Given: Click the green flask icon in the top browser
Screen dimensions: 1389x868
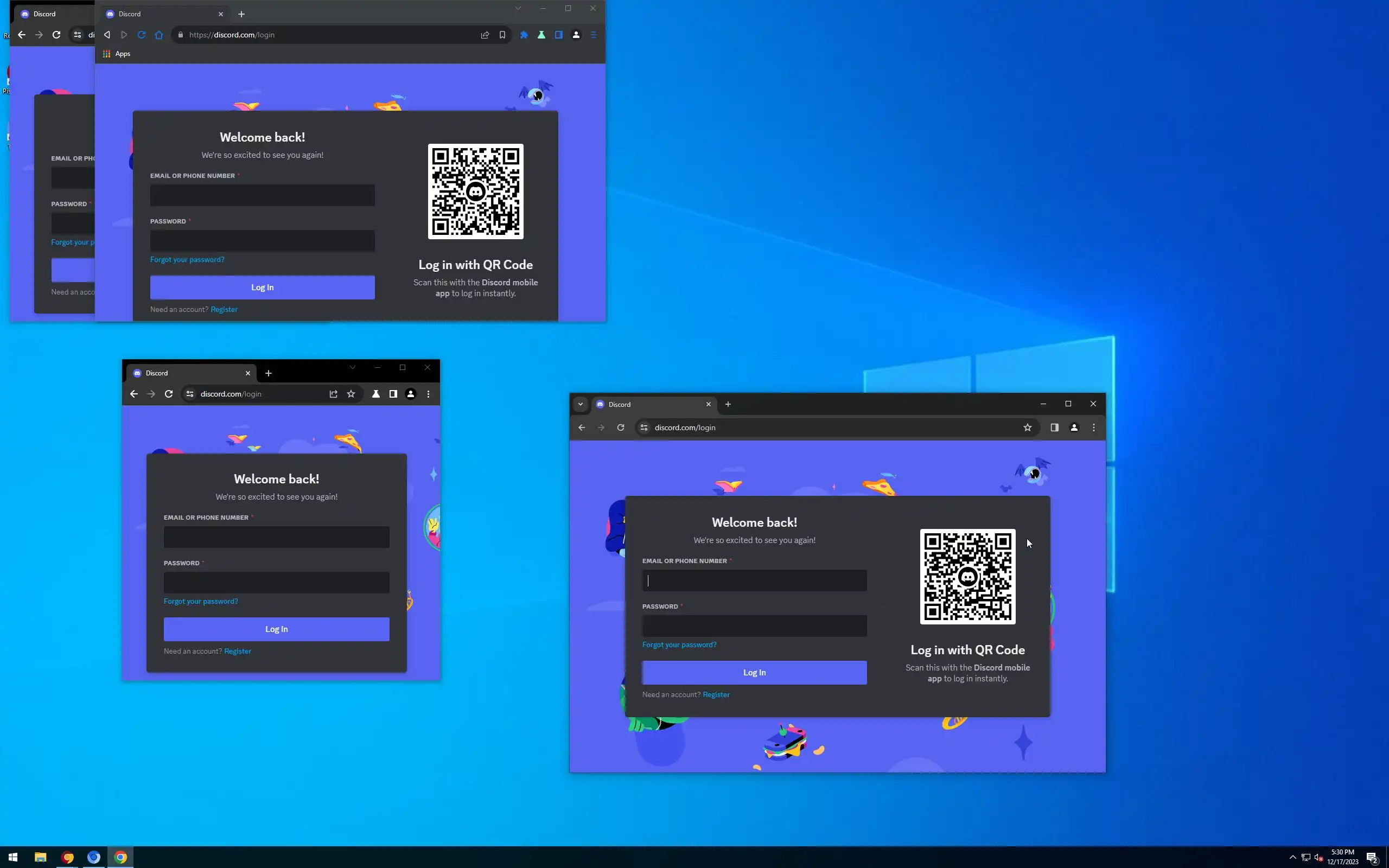Looking at the screenshot, I should pyautogui.click(x=541, y=35).
